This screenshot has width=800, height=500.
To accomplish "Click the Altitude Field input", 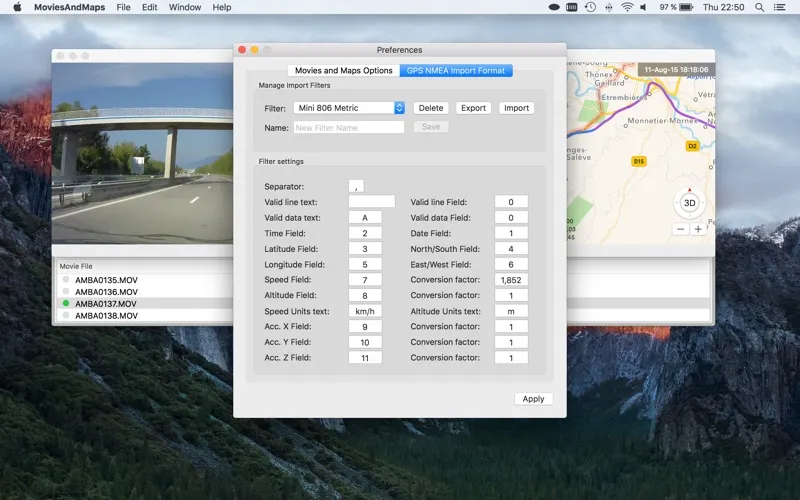I will click(x=365, y=295).
